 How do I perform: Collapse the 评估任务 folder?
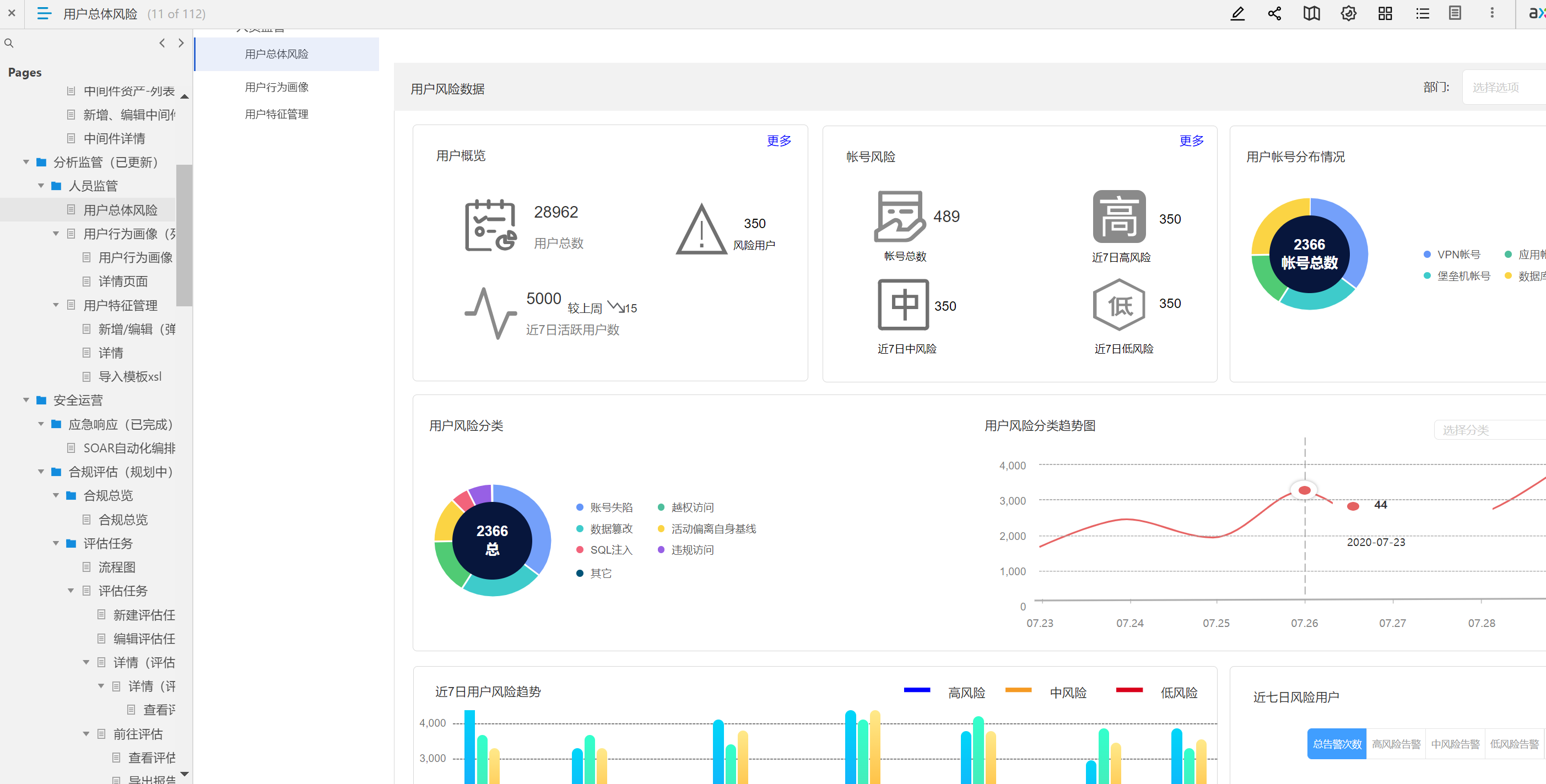click(56, 543)
